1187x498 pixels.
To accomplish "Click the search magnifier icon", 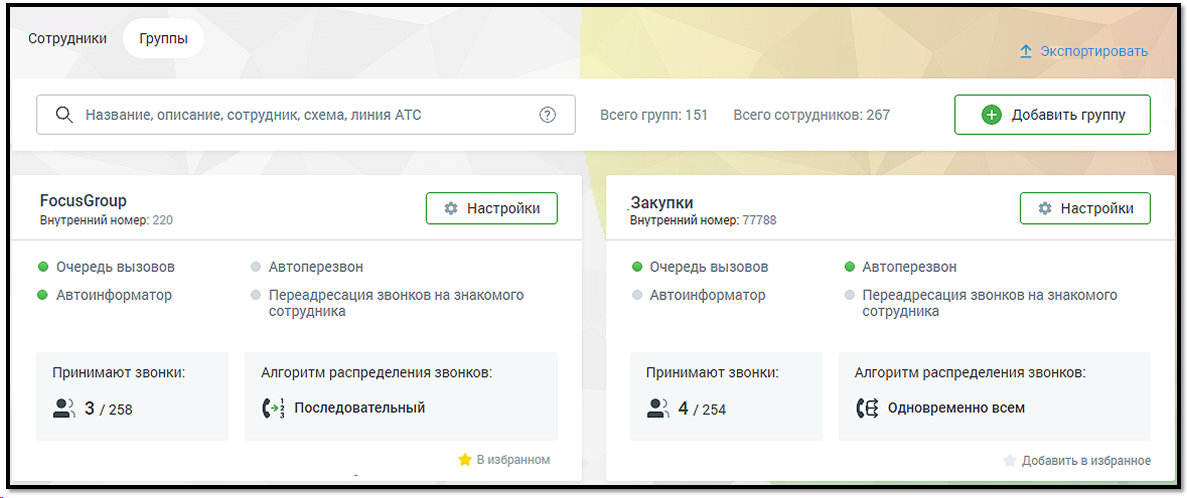I will 64,115.
